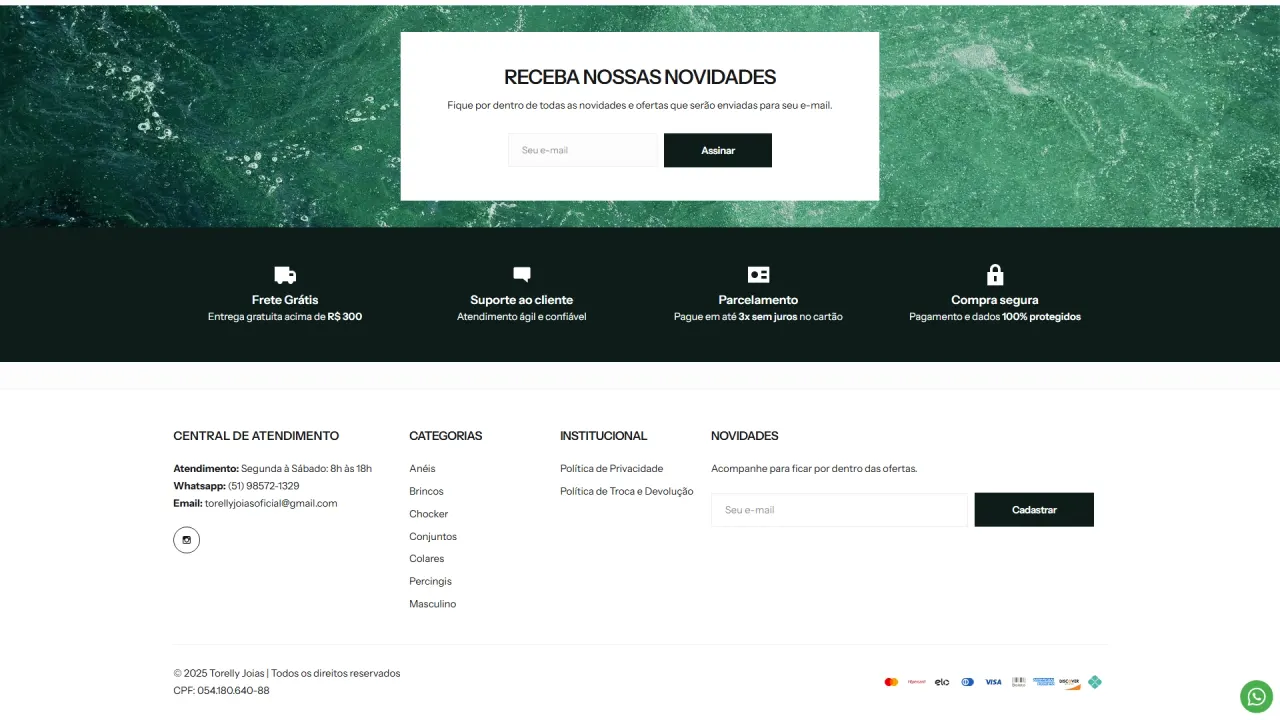Open the Percingis category
The width and height of the screenshot is (1280, 720).
coord(431,581)
